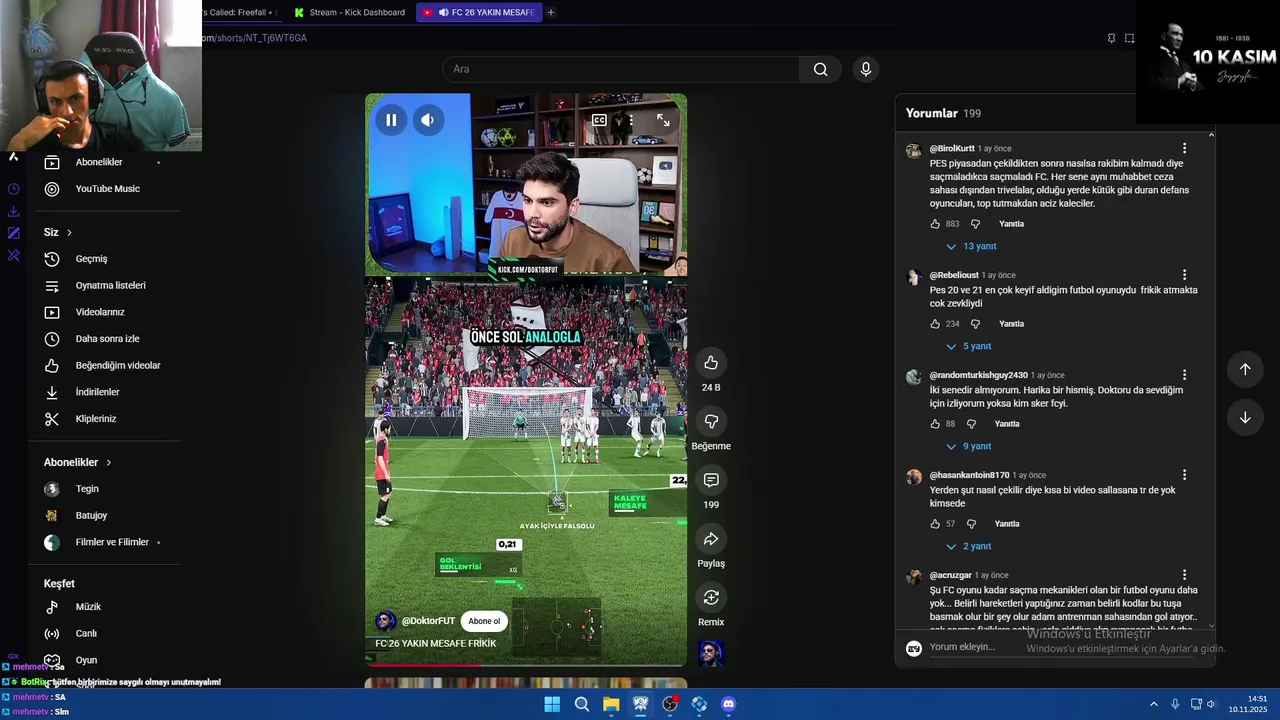
Task: Pause the YouTube Short video
Action: point(391,120)
